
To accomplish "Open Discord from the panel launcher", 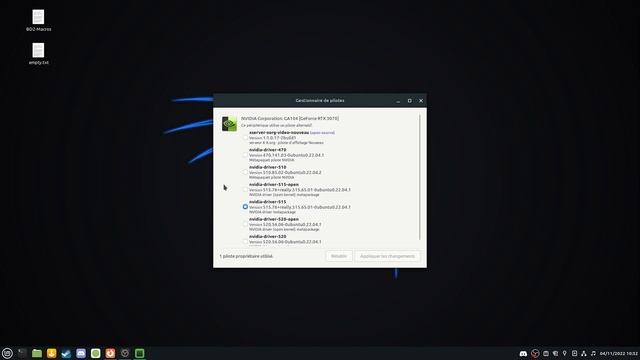I will coord(81,353).
